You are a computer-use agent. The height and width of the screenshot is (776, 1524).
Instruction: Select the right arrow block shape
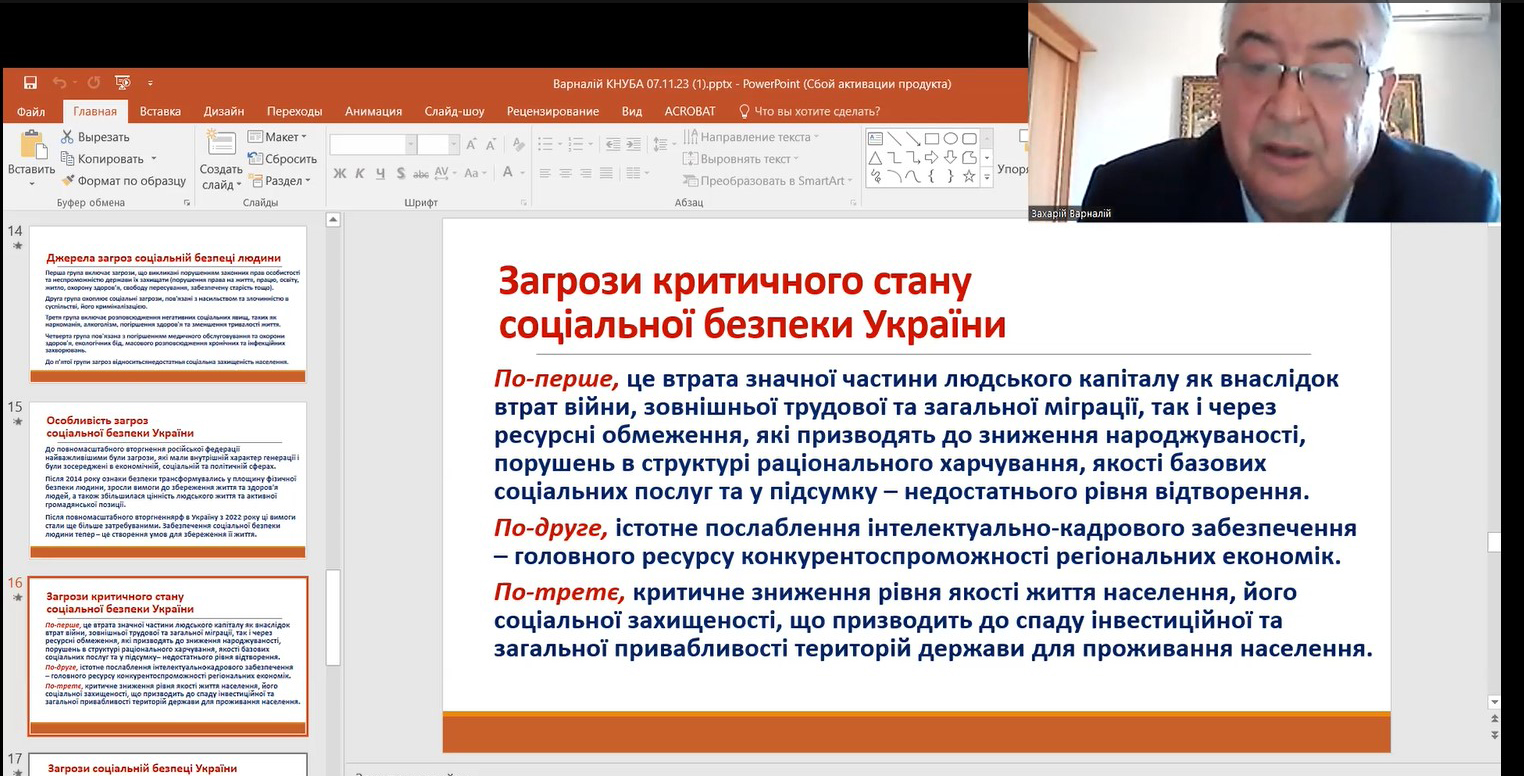click(x=931, y=158)
